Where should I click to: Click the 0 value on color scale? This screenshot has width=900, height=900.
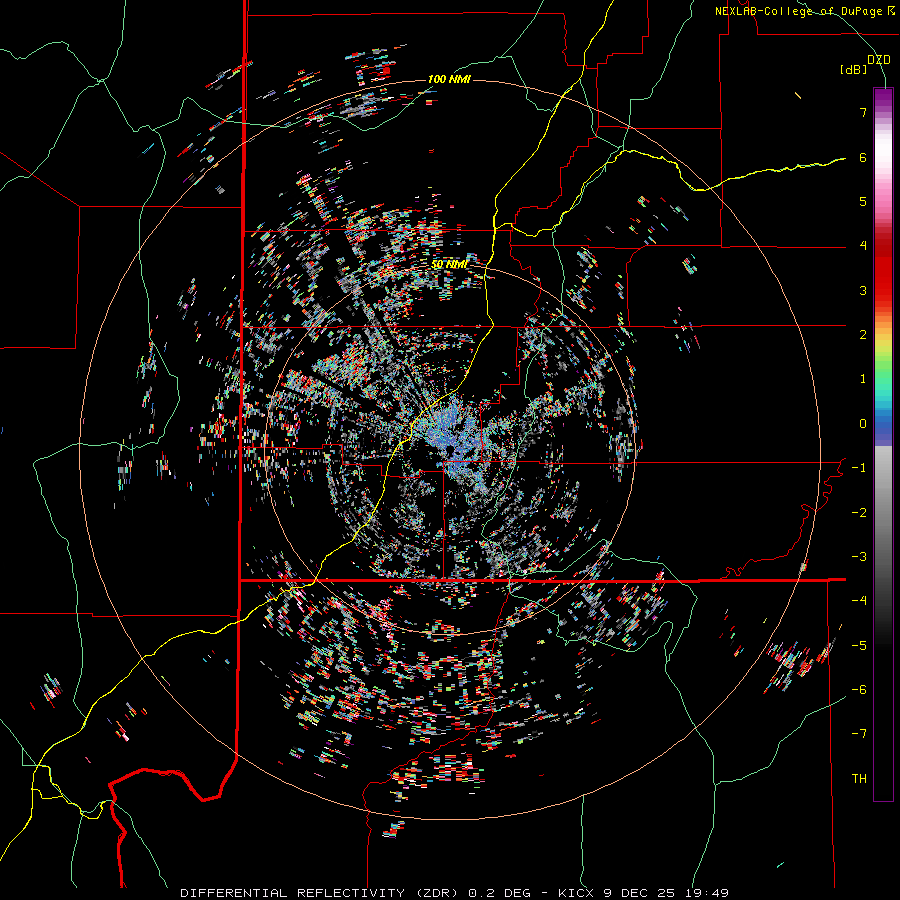click(863, 424)
